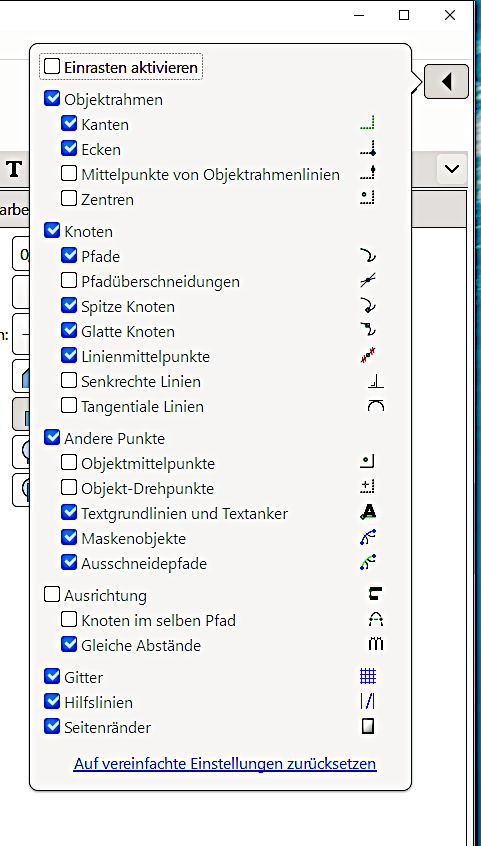This screenshot has width=481, height=846.
Task: Maximize the application window
Action: 404,16
